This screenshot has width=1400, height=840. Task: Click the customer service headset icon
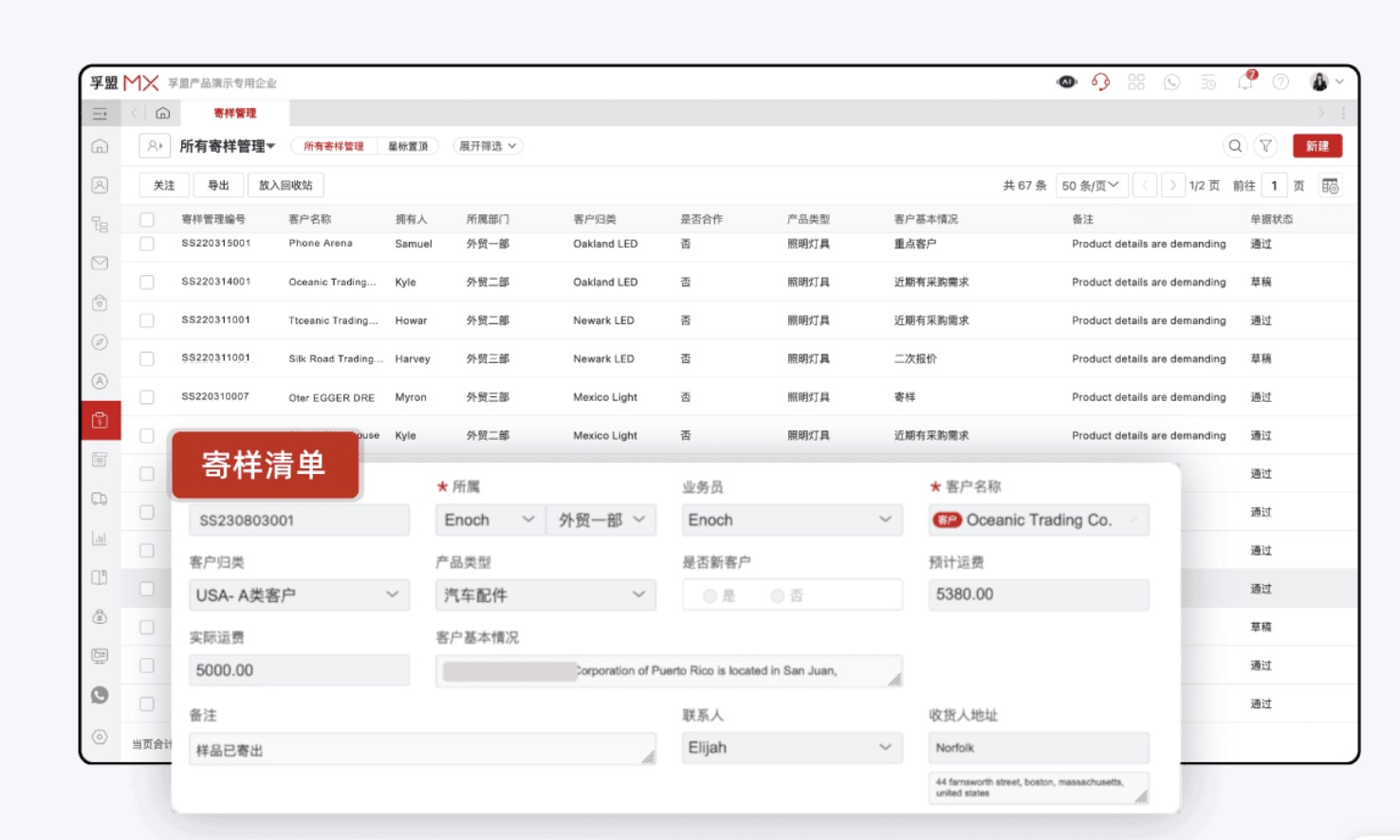pyautogui.click(x=1100, y=82)
